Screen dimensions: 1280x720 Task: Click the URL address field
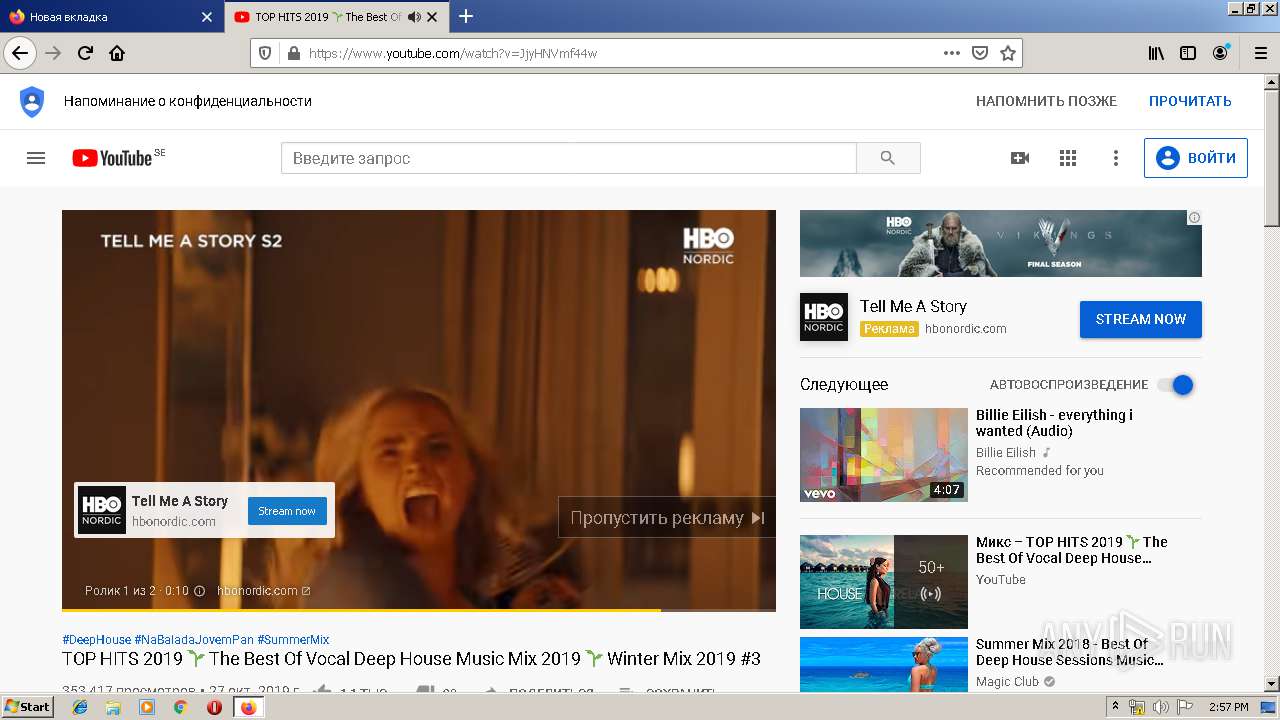[622, 53]
